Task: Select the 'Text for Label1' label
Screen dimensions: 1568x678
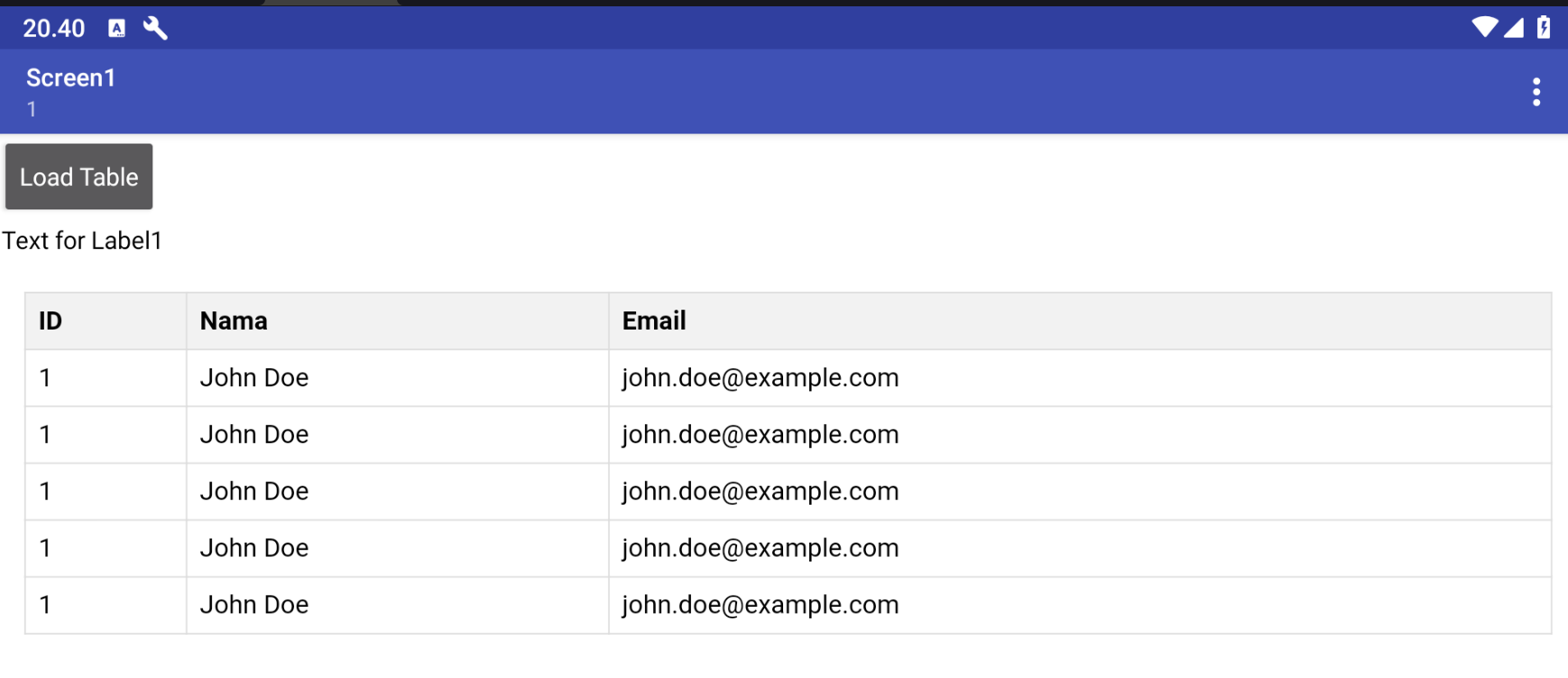Action: point(82,241)
